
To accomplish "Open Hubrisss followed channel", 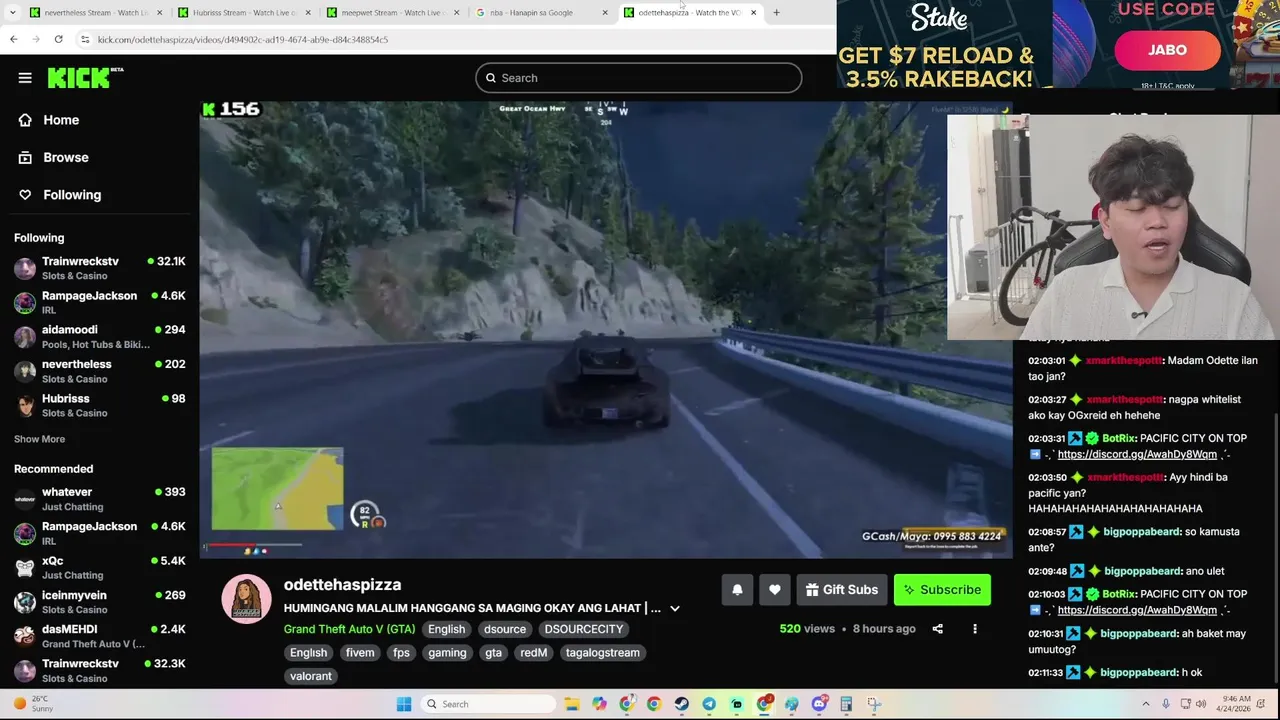I will (100, 405).
